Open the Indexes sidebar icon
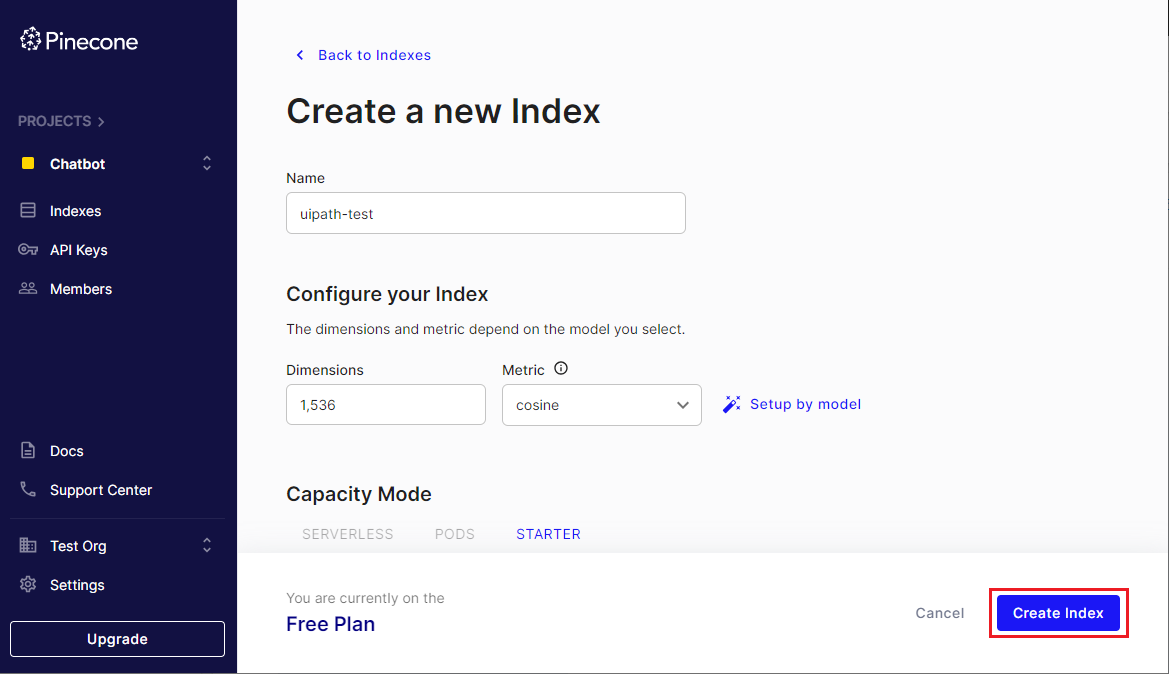1169x674 pixels. [x=28, y=210]
